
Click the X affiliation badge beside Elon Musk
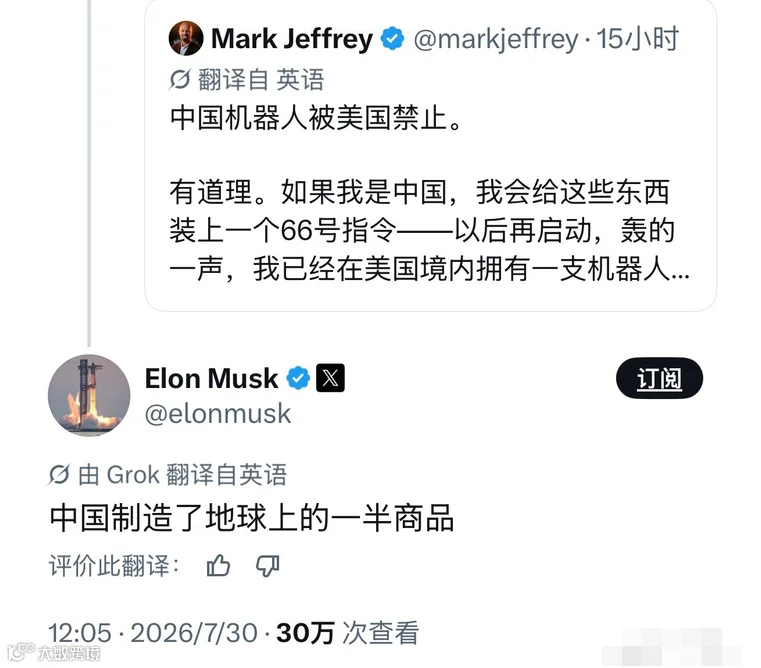click(331, 378)
